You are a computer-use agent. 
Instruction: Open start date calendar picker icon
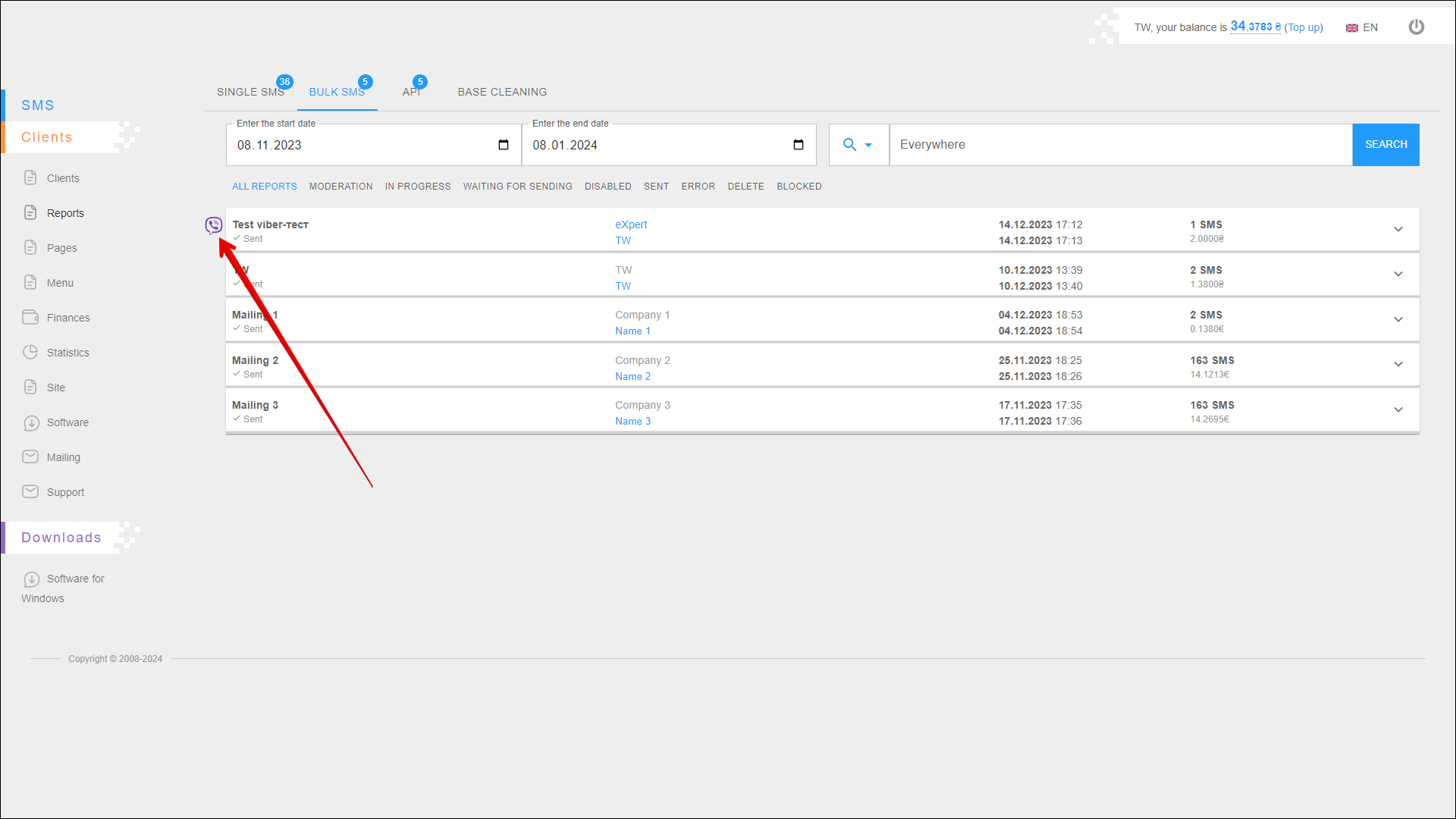(x=504, y=145)
